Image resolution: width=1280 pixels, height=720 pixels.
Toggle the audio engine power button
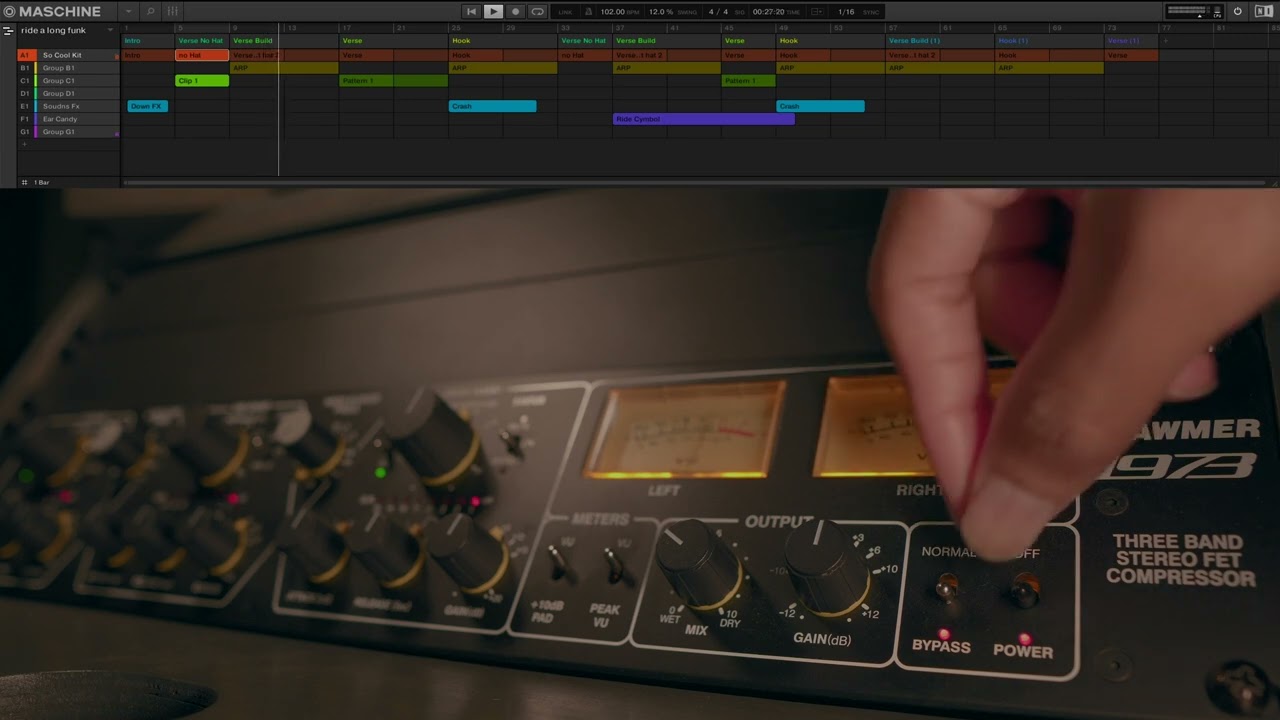click(1237, 11)
